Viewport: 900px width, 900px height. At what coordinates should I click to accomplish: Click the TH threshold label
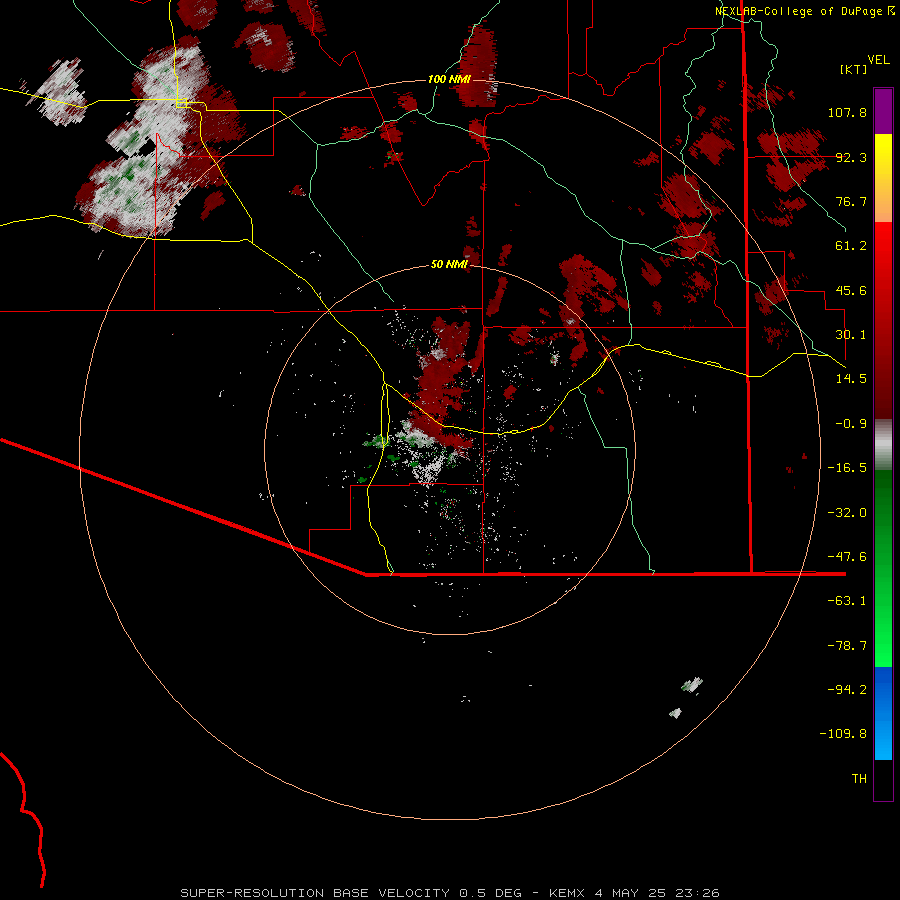tap(859, 779)
